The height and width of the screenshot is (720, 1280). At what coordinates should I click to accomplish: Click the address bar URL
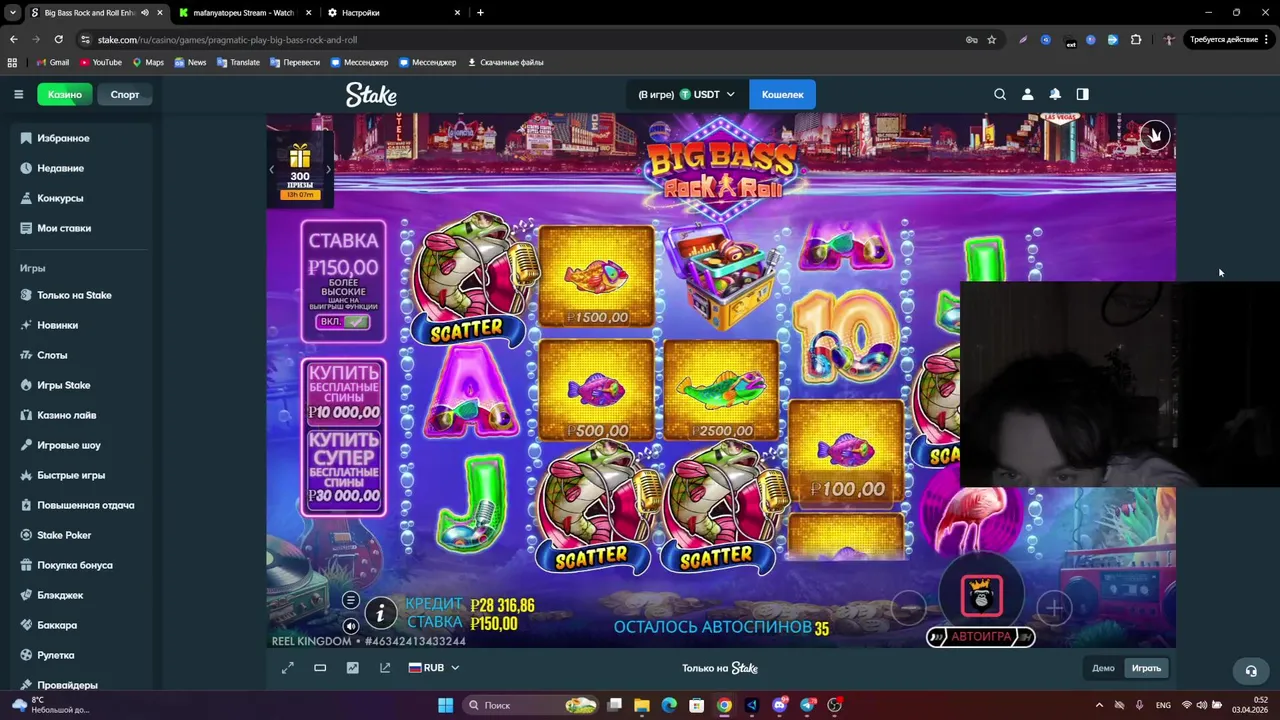(x=227, y=40)
